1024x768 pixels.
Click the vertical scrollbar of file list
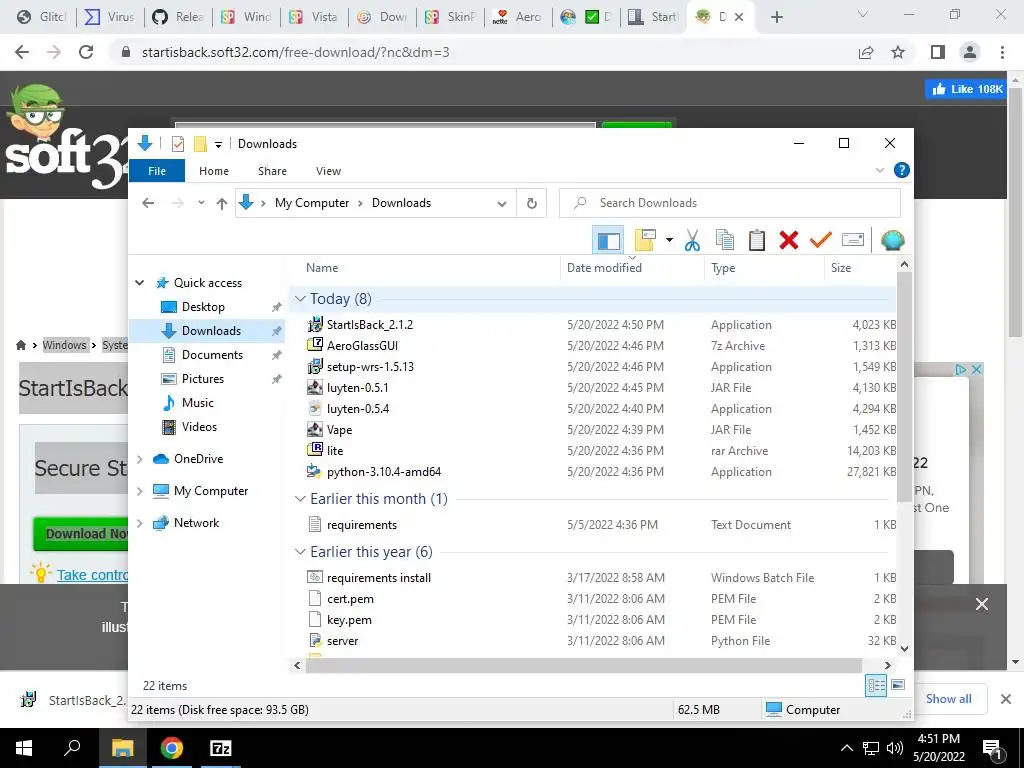904,385
